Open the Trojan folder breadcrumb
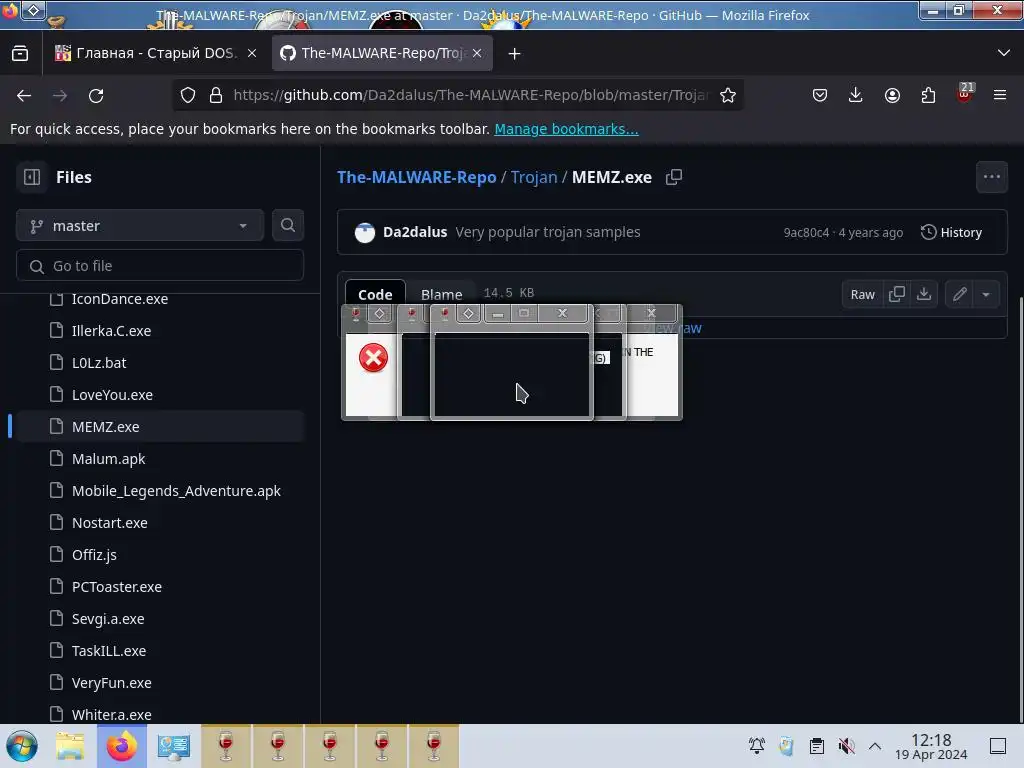 534,177
